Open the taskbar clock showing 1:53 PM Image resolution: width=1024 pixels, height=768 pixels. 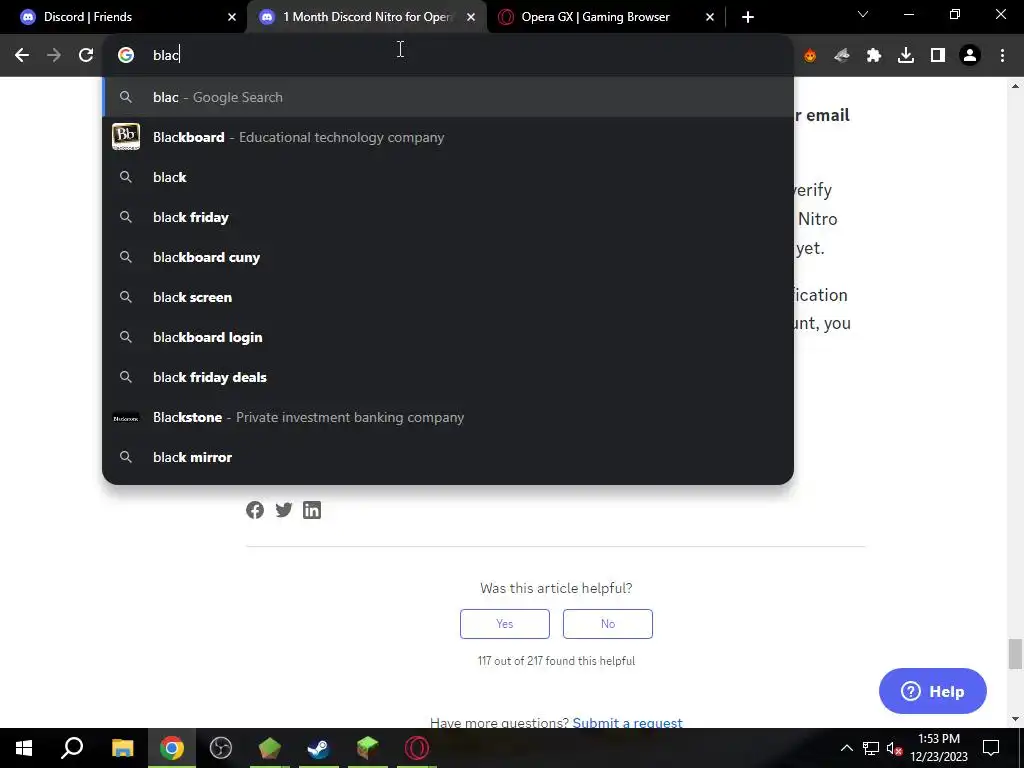(939, 748)
